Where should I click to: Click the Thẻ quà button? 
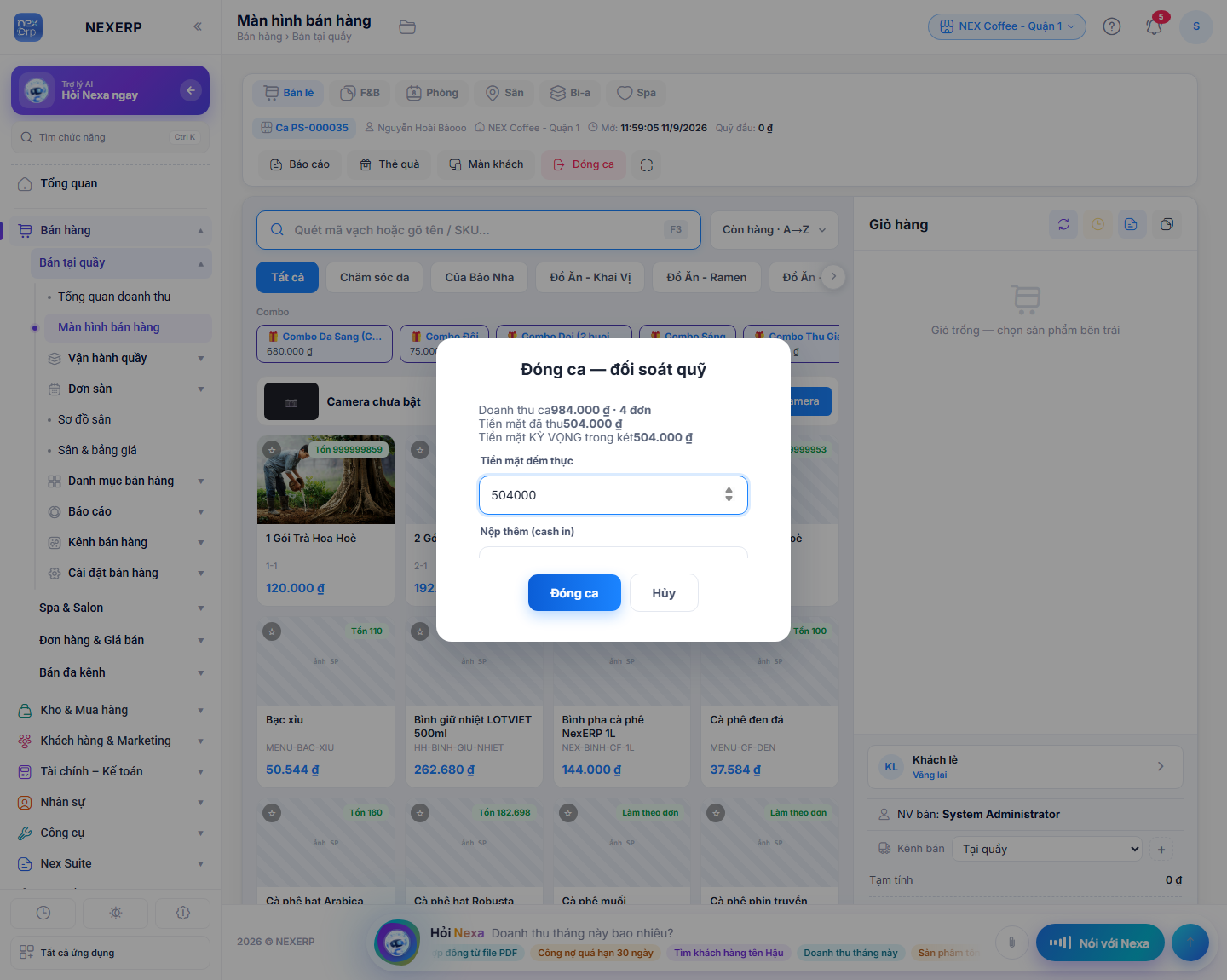[389, 165]
